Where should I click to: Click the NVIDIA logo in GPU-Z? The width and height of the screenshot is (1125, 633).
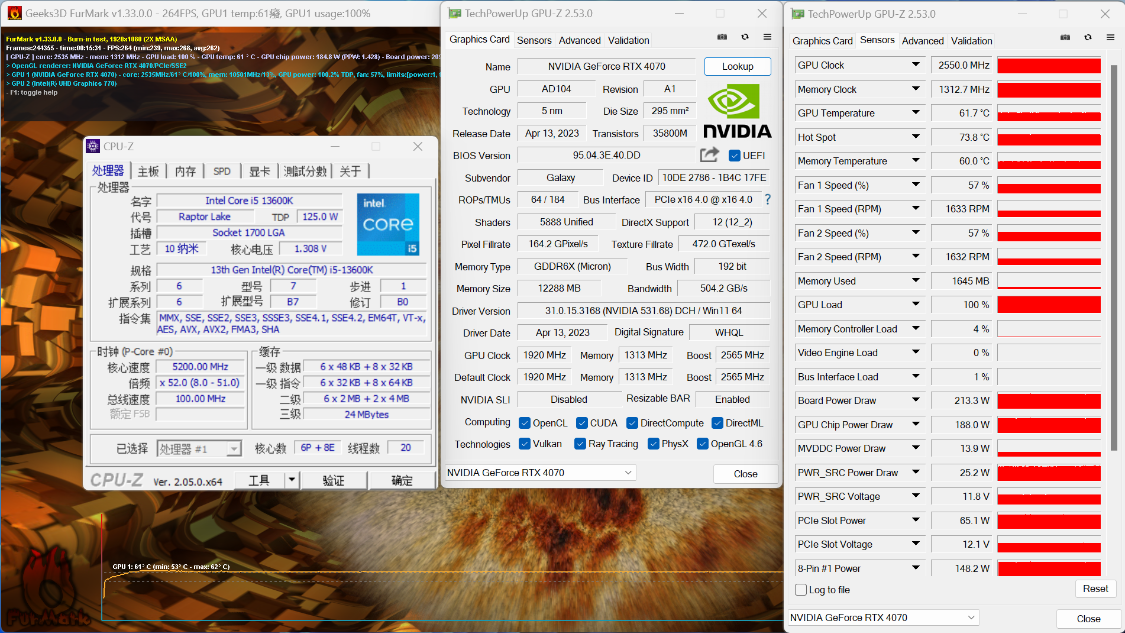click(x=737, y=111)
